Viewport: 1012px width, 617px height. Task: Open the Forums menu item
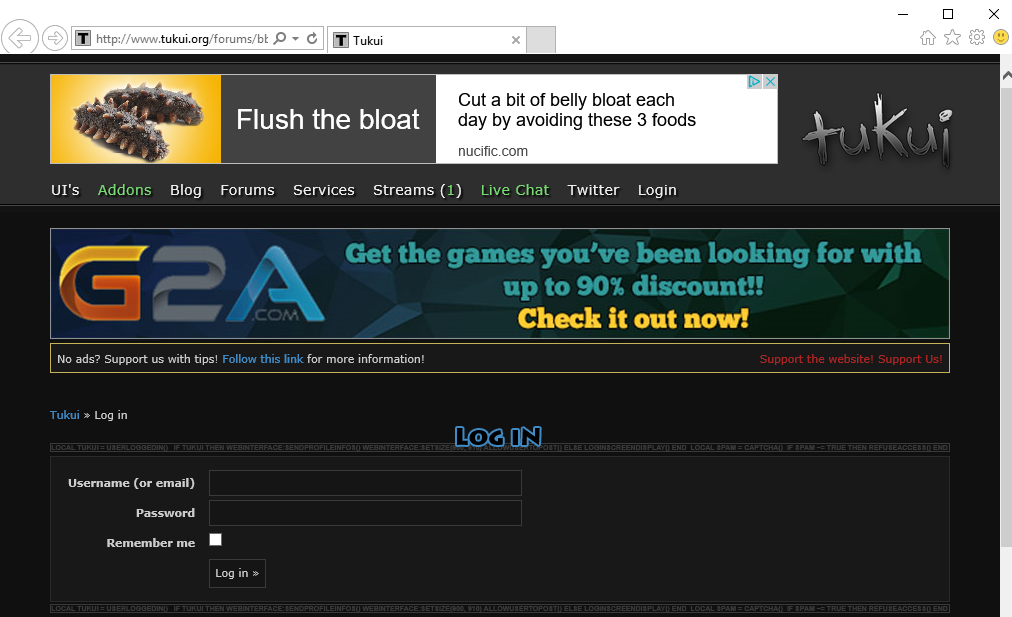click(247, 190)
